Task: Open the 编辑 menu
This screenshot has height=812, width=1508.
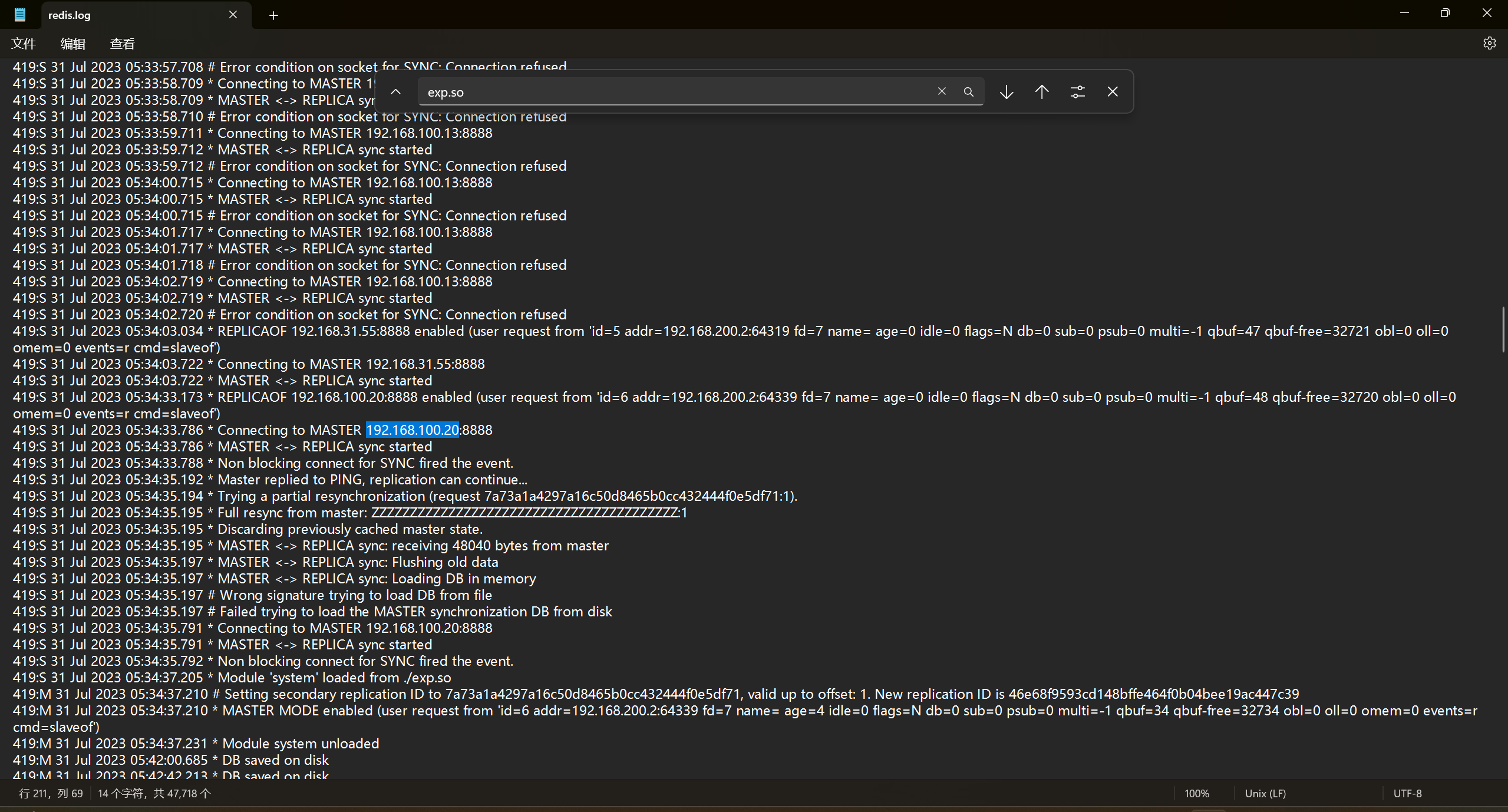Action: (73, 44)
